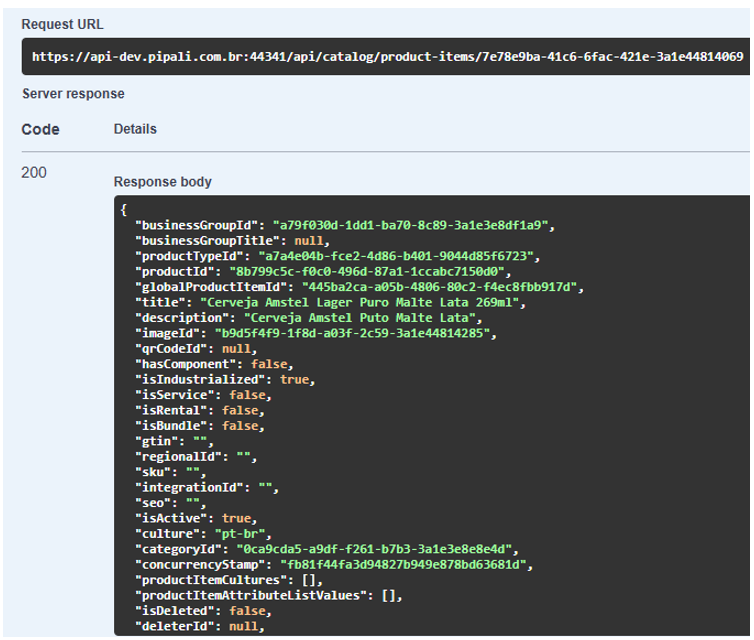This screenshot has height=640, width=754.
Task: Click the opening brace of JSON response
Action: [x=123, y=210]
